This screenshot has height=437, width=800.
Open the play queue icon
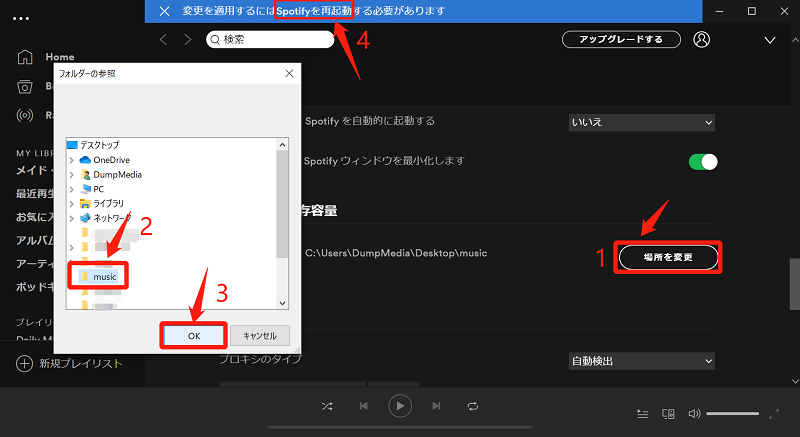[643, 414]
